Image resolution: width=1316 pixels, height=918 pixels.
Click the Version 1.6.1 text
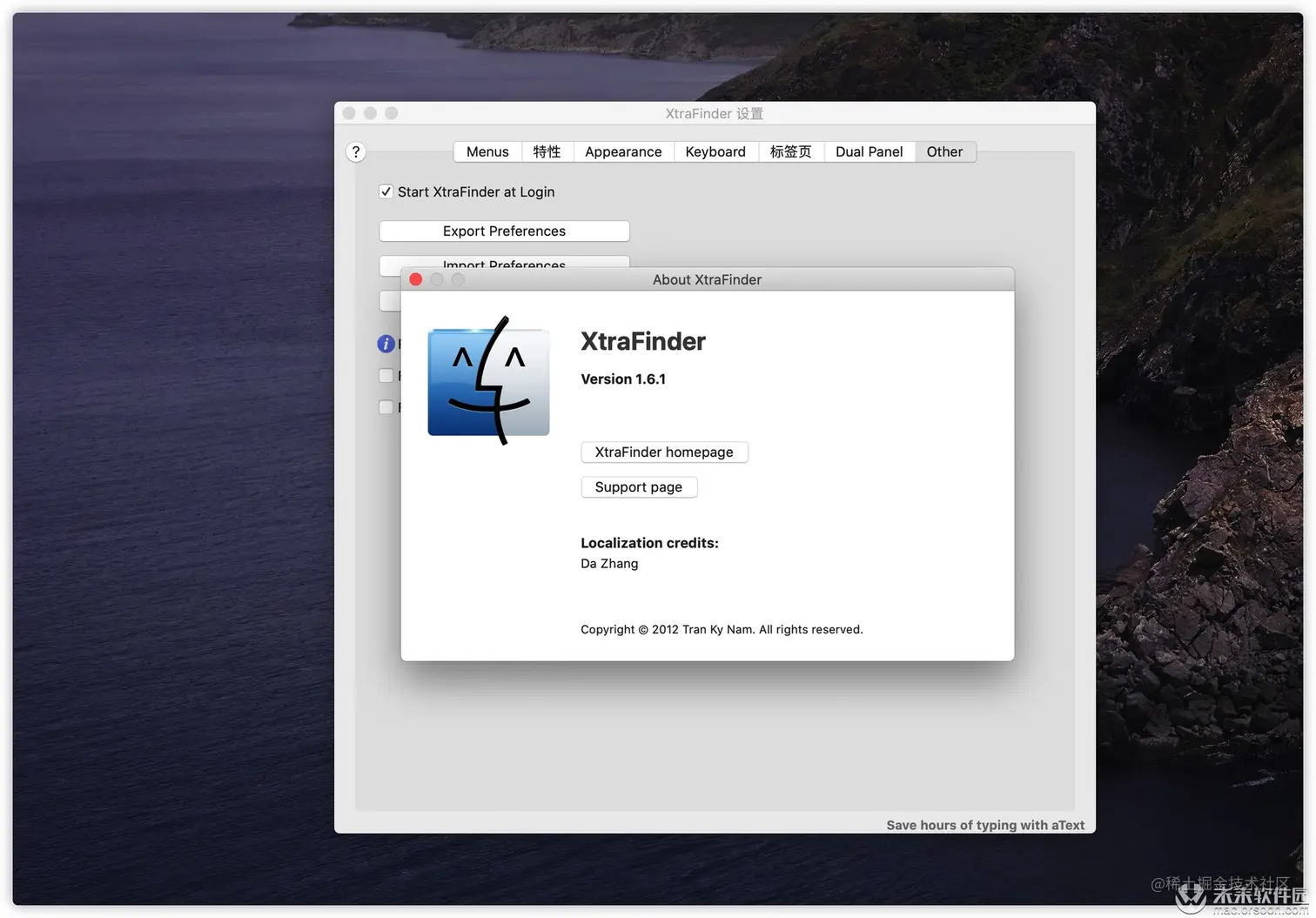tap(623, 379)
